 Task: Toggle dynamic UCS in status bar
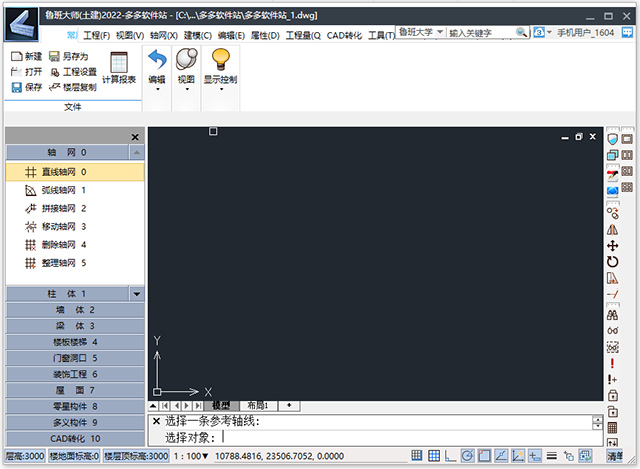(518, 456)
